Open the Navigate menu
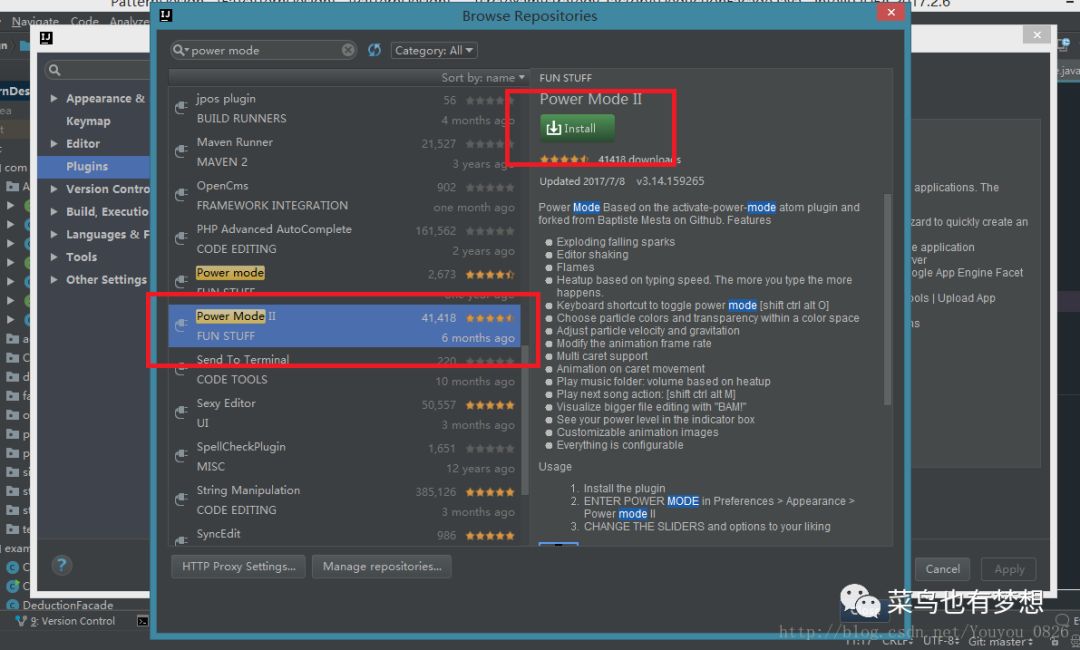The image size is (1080, 650). pyautogui.click(x=34, y=21)
